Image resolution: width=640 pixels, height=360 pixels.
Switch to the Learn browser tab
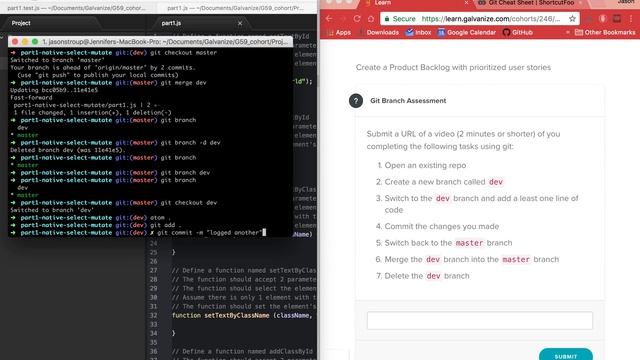(x=416, y=3)
